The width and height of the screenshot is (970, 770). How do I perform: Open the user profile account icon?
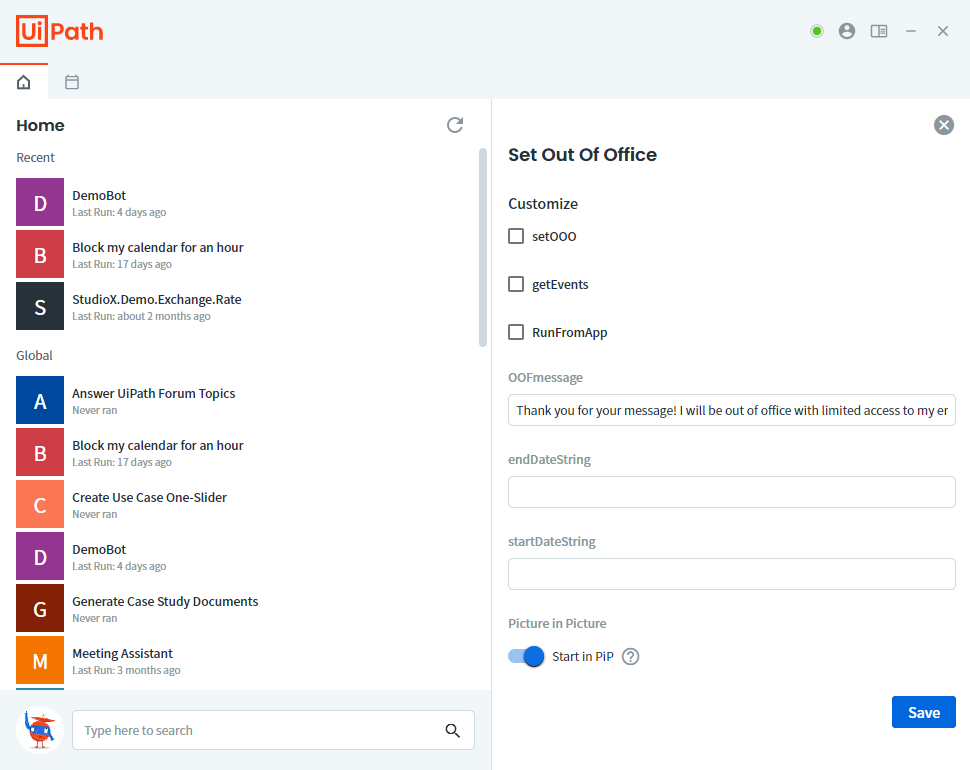(846, 31)
